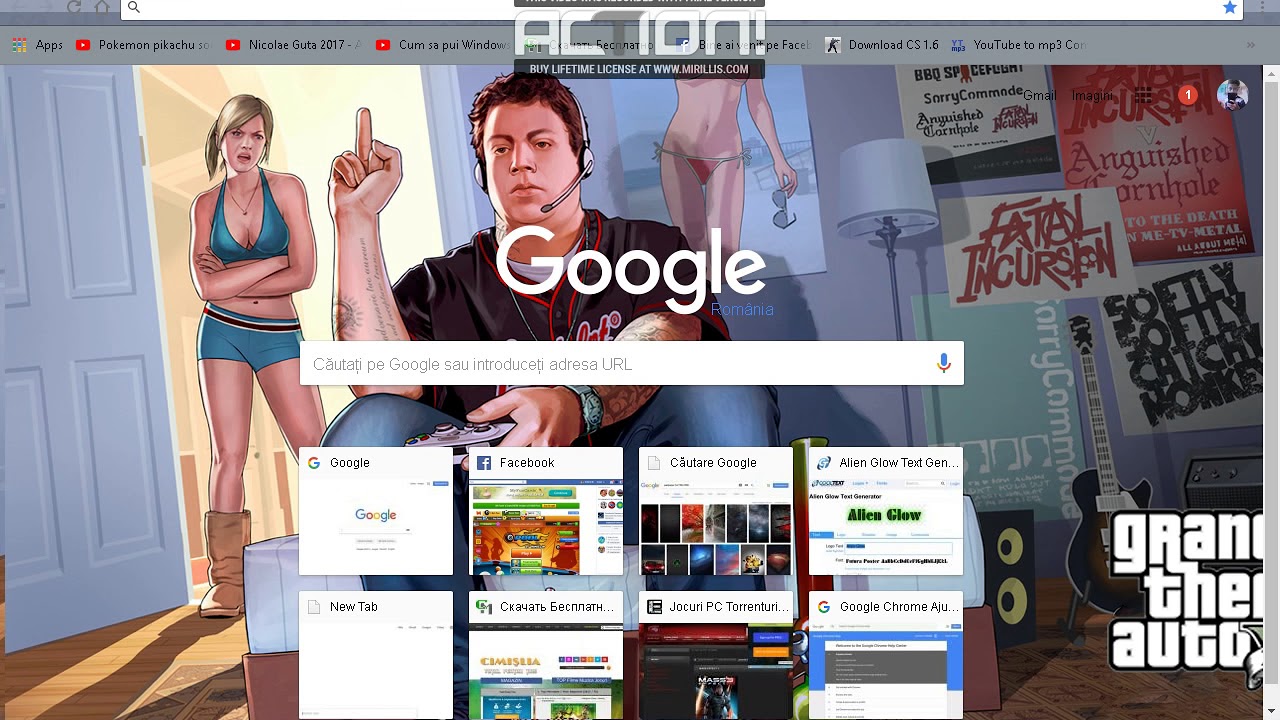
Task: Open the Căutare Google tile
Action: tap(716, 511)
